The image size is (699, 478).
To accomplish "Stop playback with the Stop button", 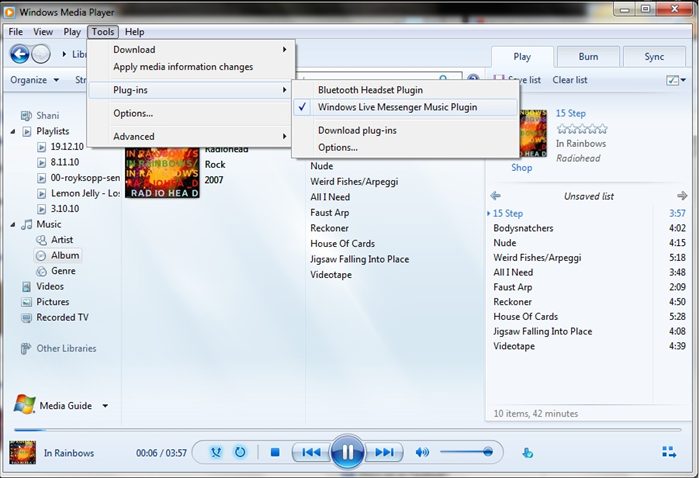I will click(275, 453).
